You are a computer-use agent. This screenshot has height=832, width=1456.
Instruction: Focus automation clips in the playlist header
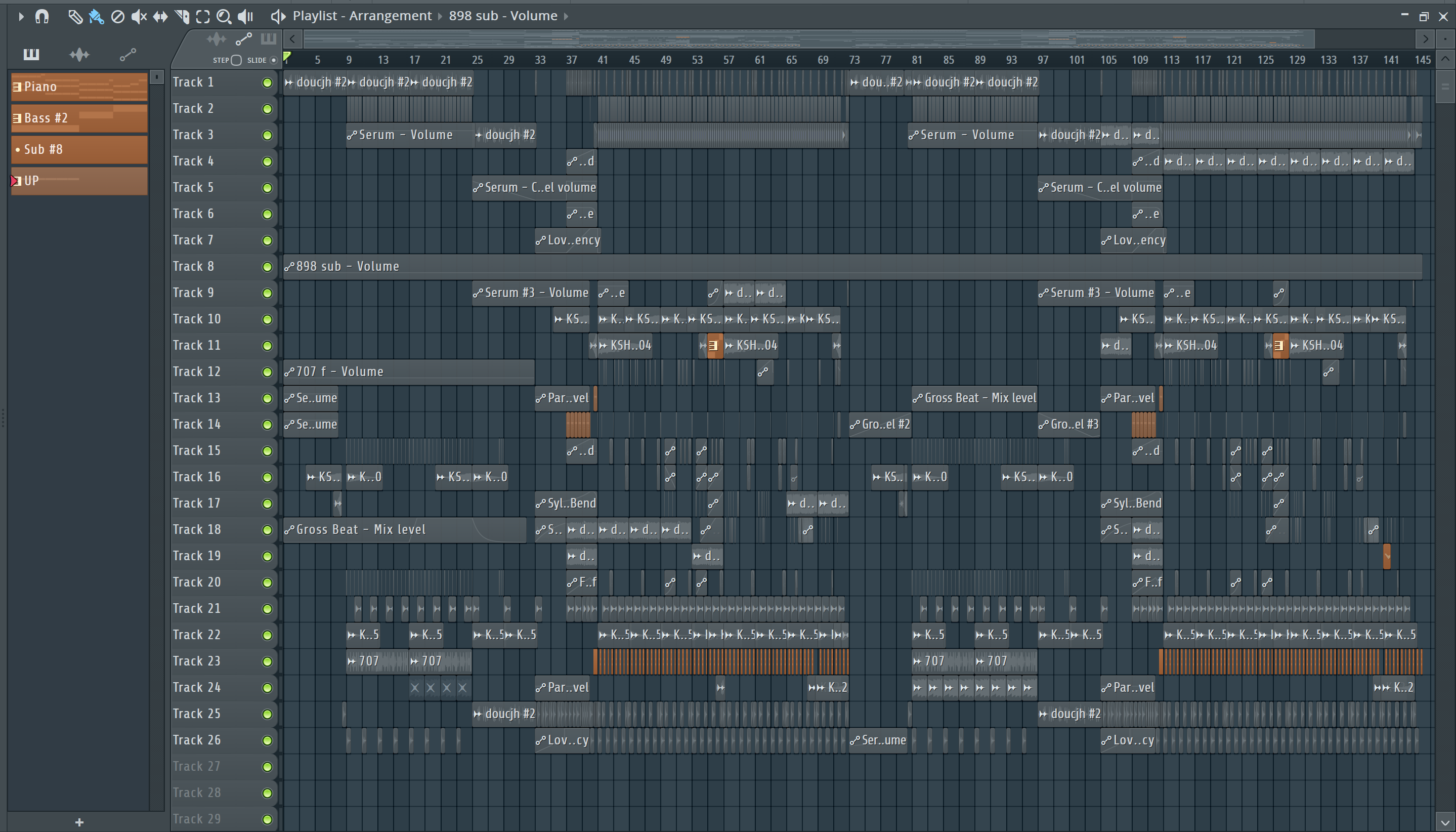click(x=244, y=39)
